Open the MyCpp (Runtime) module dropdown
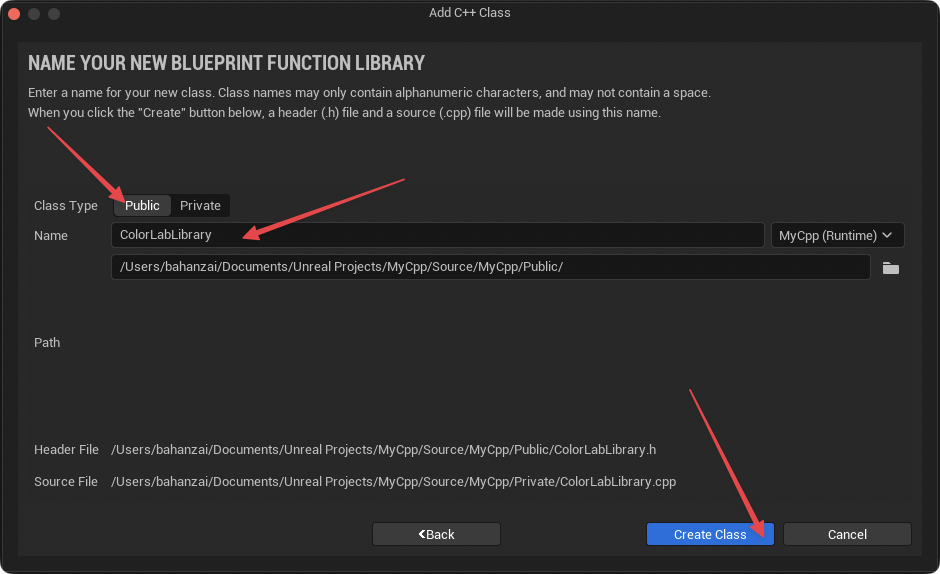Screen dimensions: 940x574 (837, 236)
